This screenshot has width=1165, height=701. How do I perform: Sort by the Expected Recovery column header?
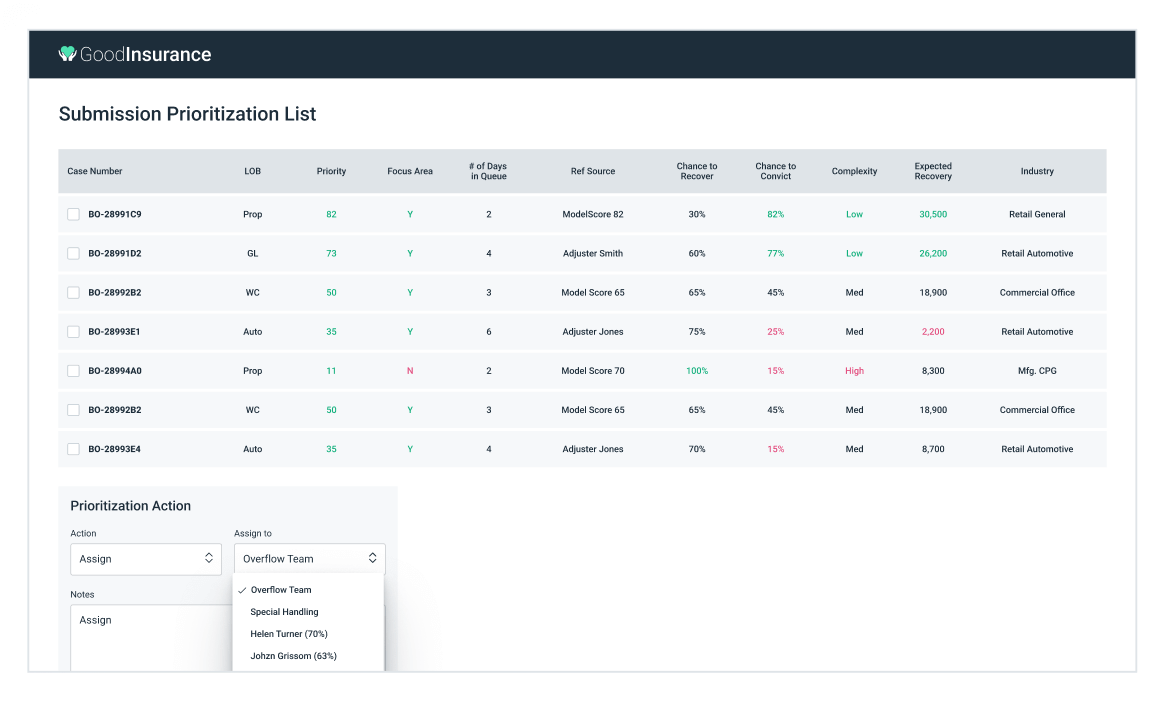(932, 171)
